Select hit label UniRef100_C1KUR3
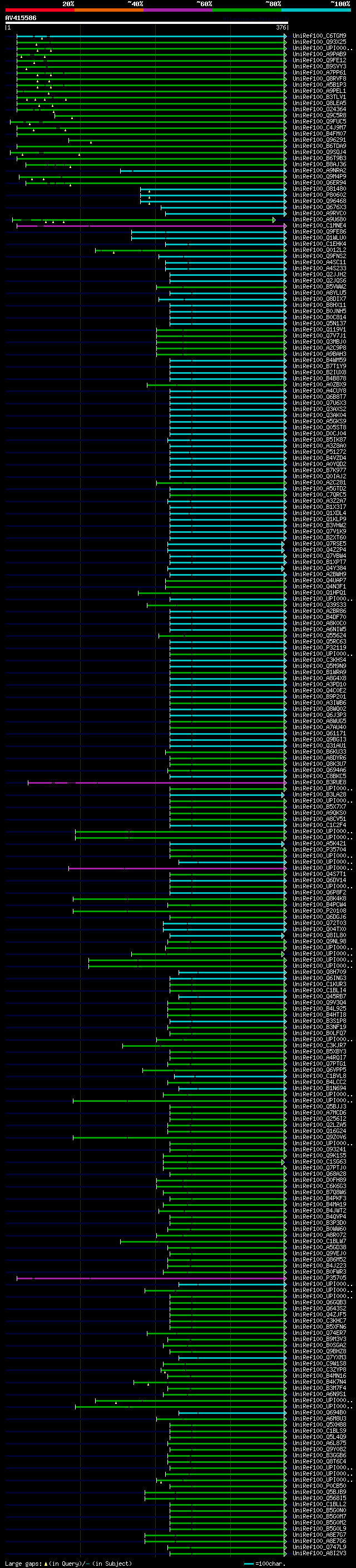Viewport: 356px width, 1568px height. 319,985
